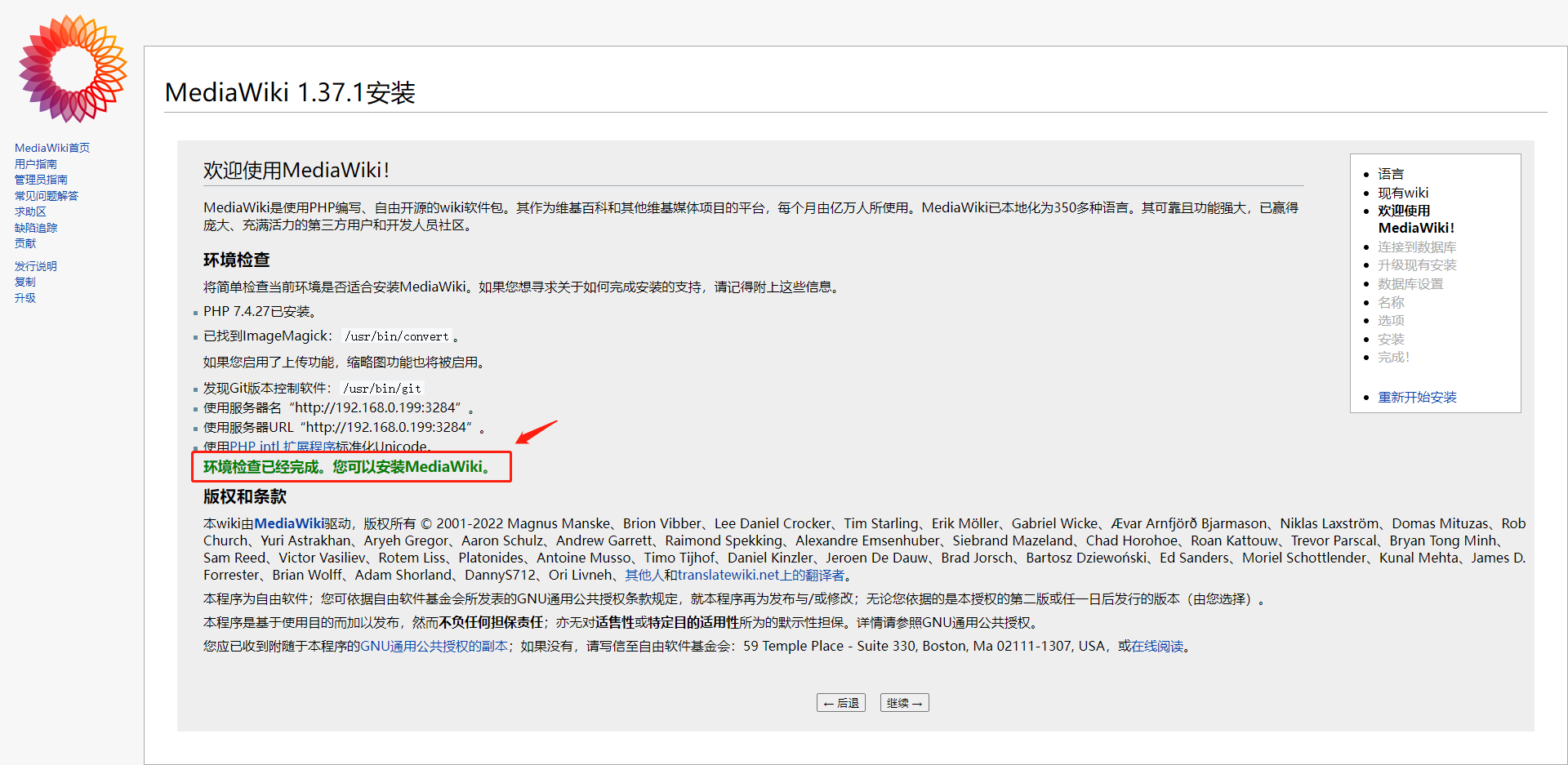Open the 管理员指南 sidebar link
Image resolution: width=1568 pixels, height=765 pixels.
41,179
